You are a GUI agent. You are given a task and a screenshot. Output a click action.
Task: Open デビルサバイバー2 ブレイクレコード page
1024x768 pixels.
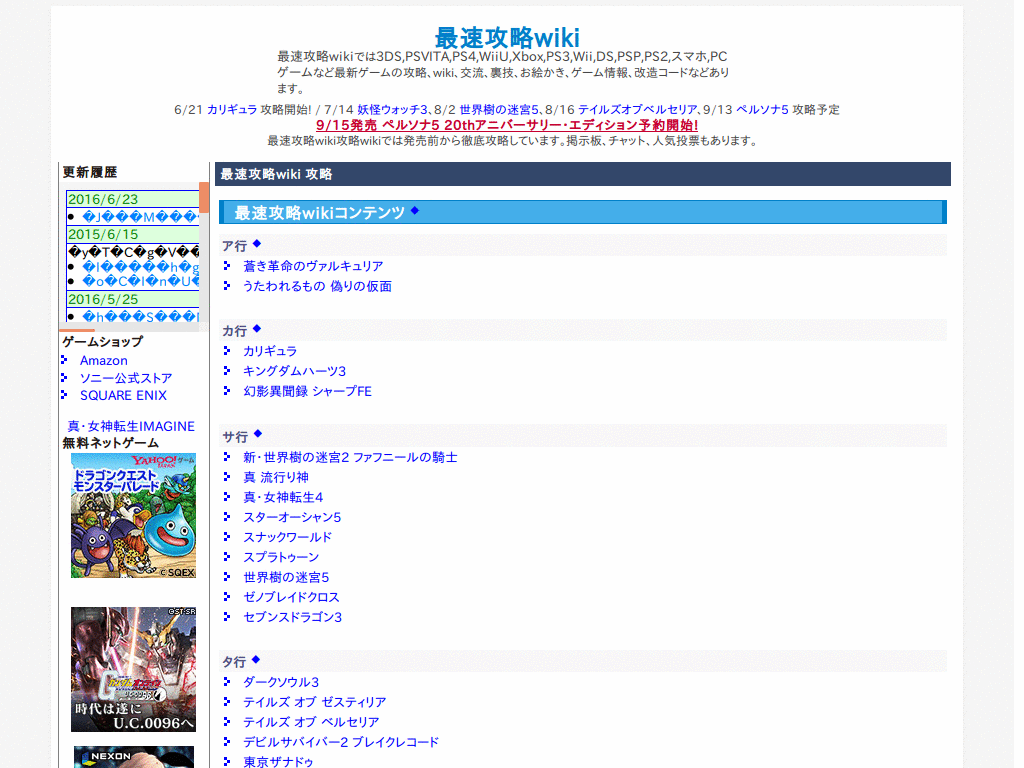pos(341,742)
